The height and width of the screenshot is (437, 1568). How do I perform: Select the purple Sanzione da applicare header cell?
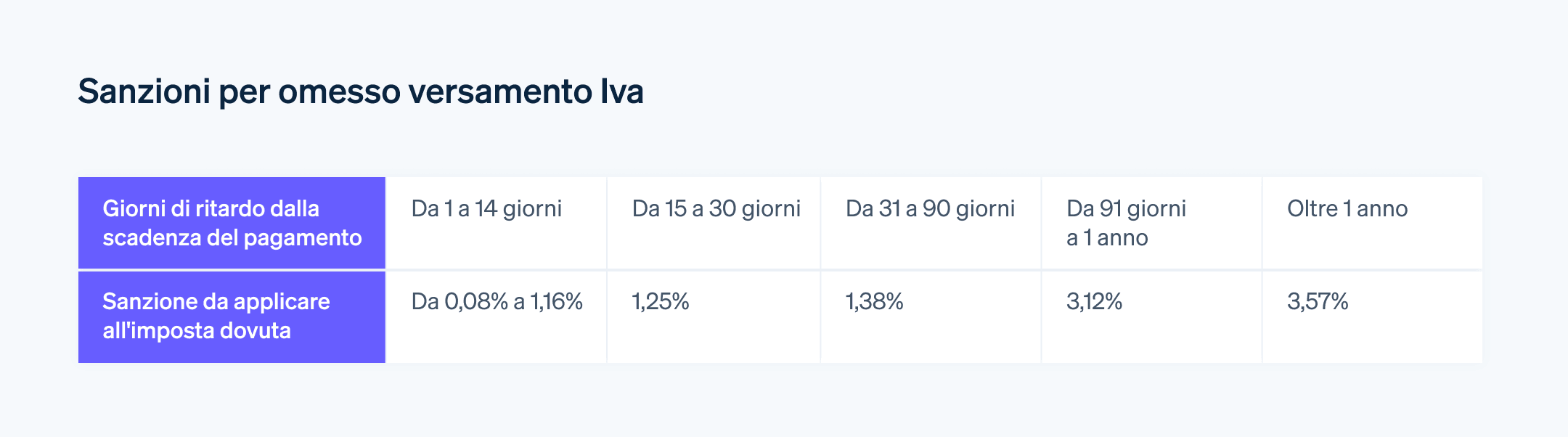[x=232, y=317]
